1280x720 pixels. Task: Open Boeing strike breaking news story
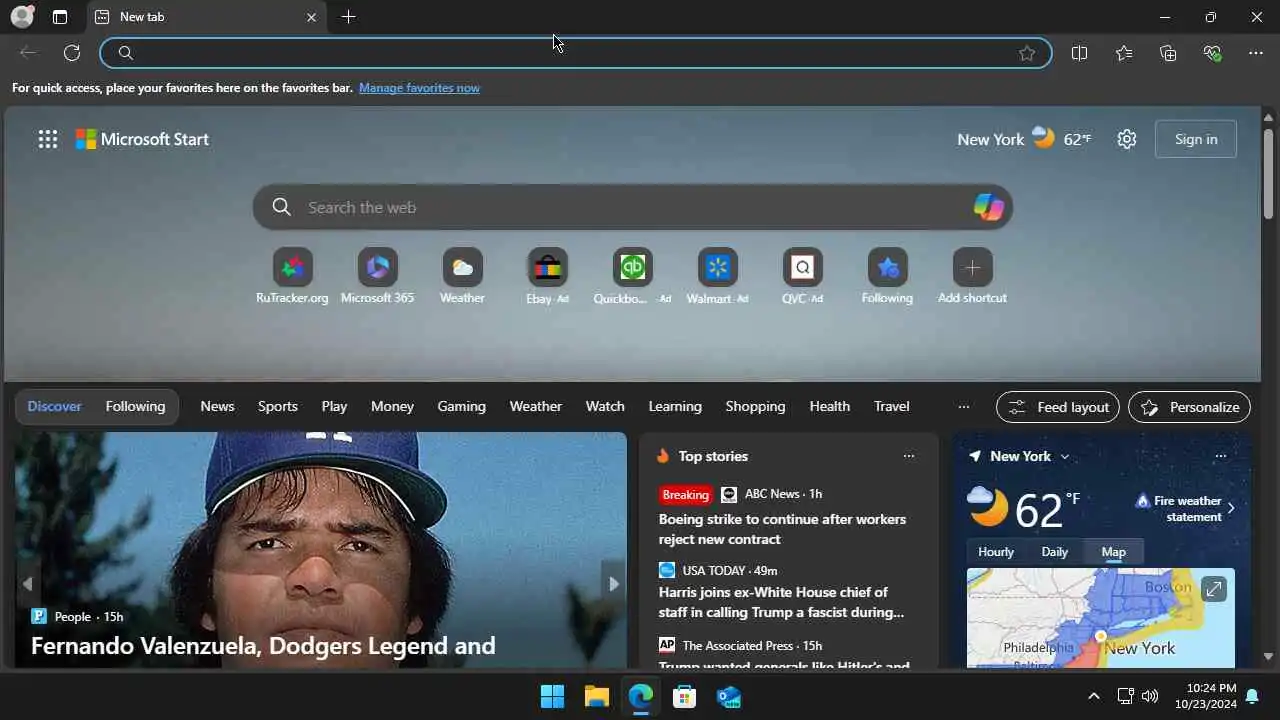pos(782,529)
